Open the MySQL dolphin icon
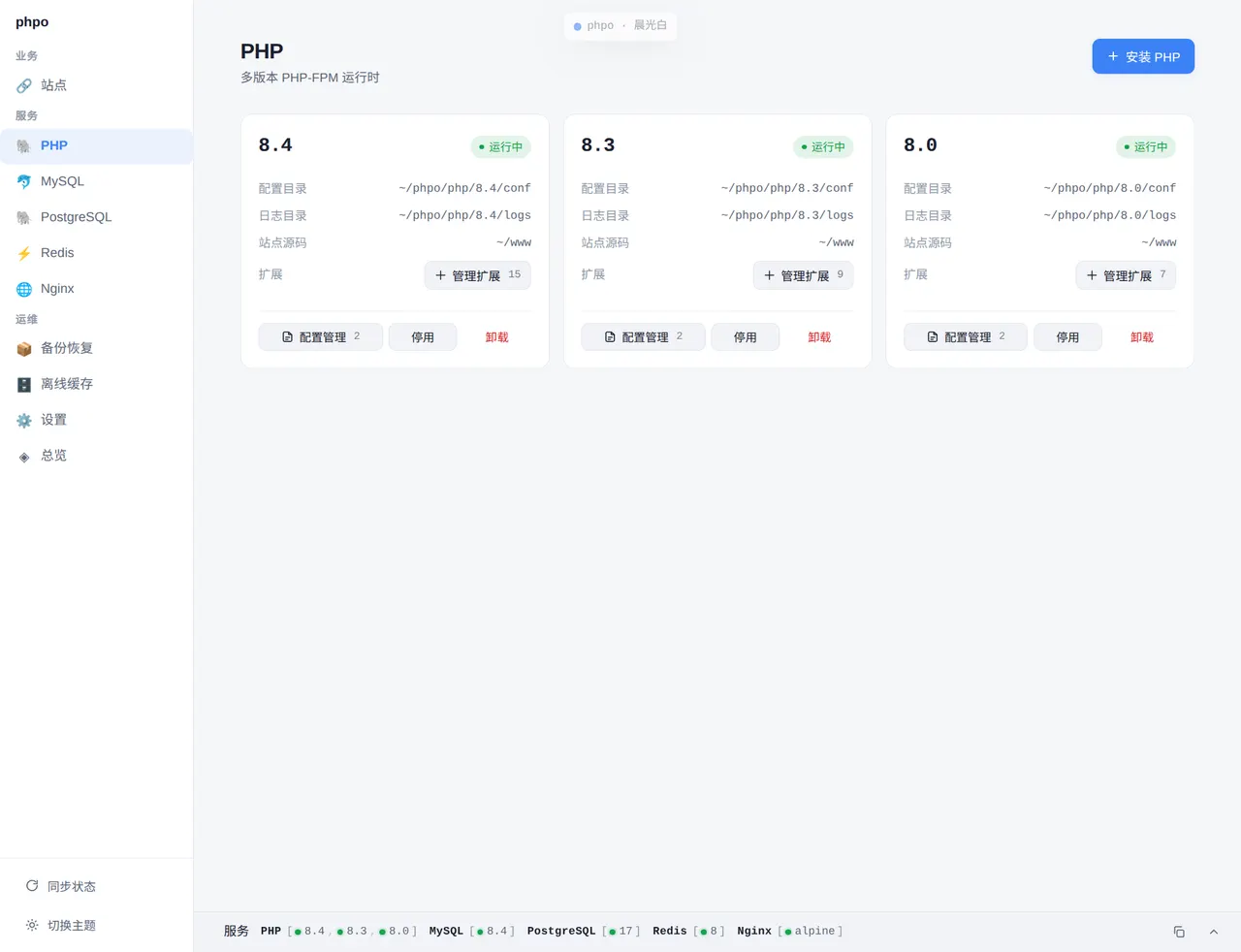1241x952 pixels. (24, 182)
